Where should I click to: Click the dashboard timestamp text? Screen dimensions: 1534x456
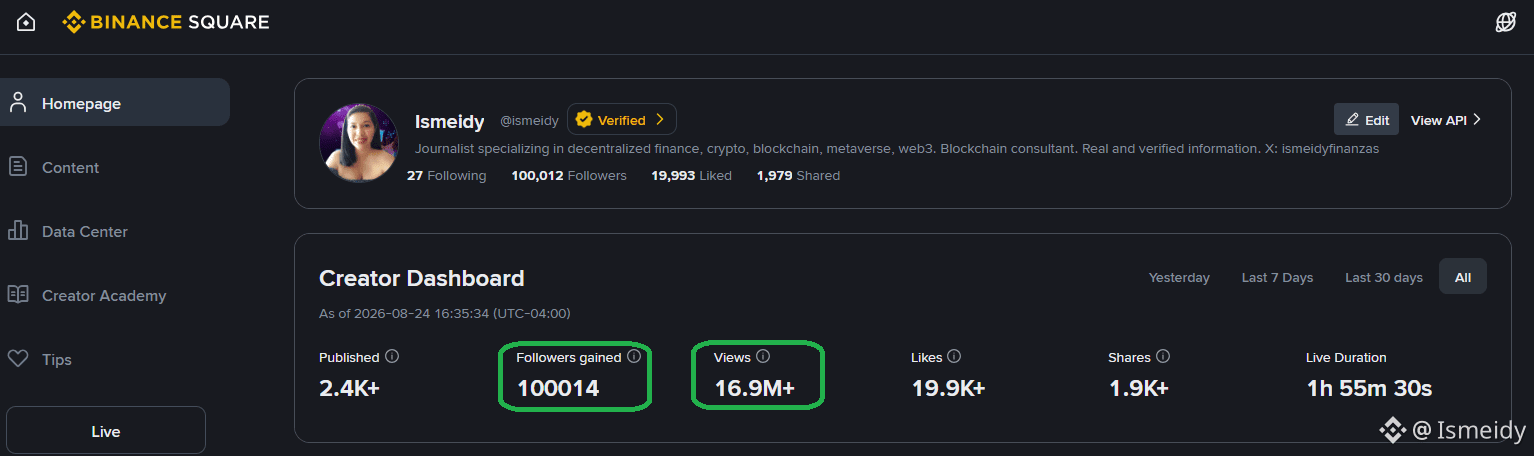[x=444, y=313]
